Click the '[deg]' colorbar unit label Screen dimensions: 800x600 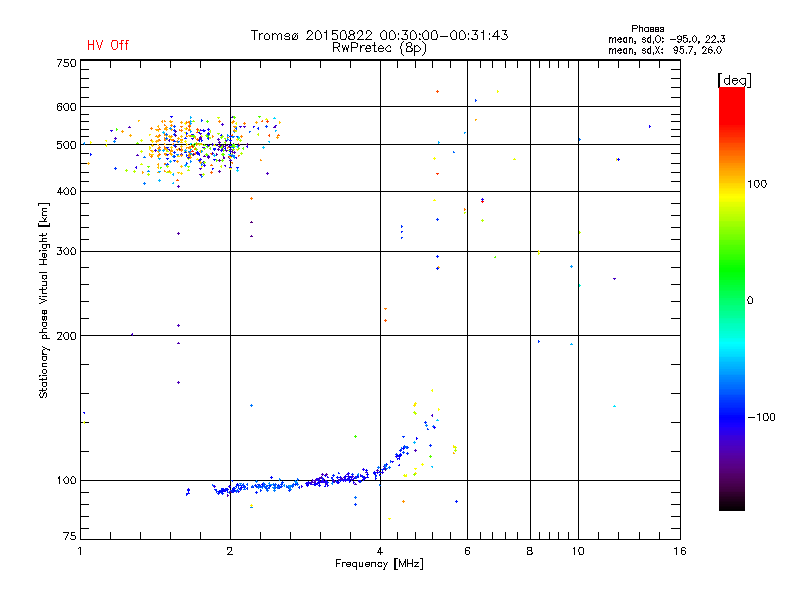coord(734,80)
